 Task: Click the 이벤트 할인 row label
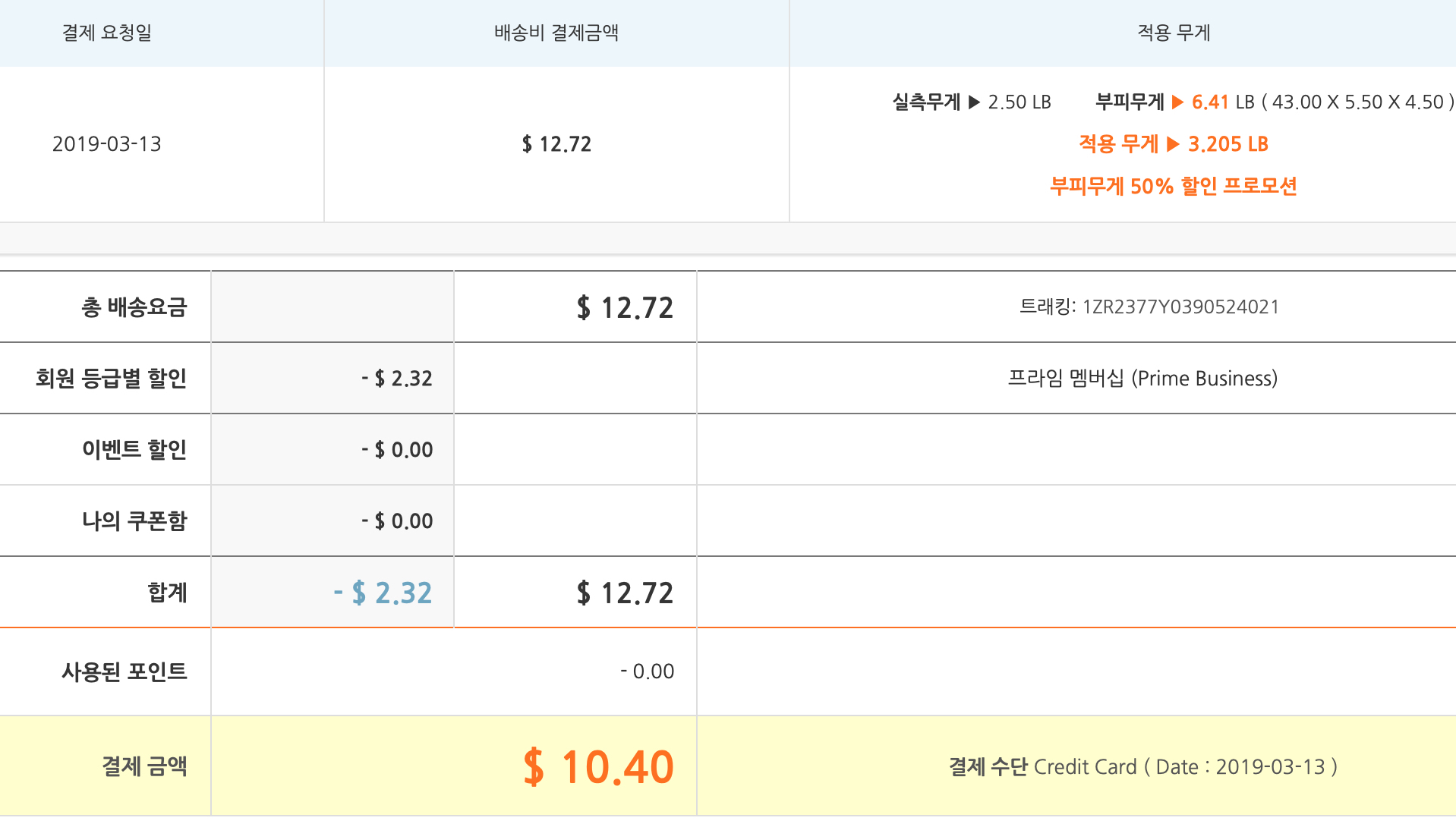click(134, 450)
